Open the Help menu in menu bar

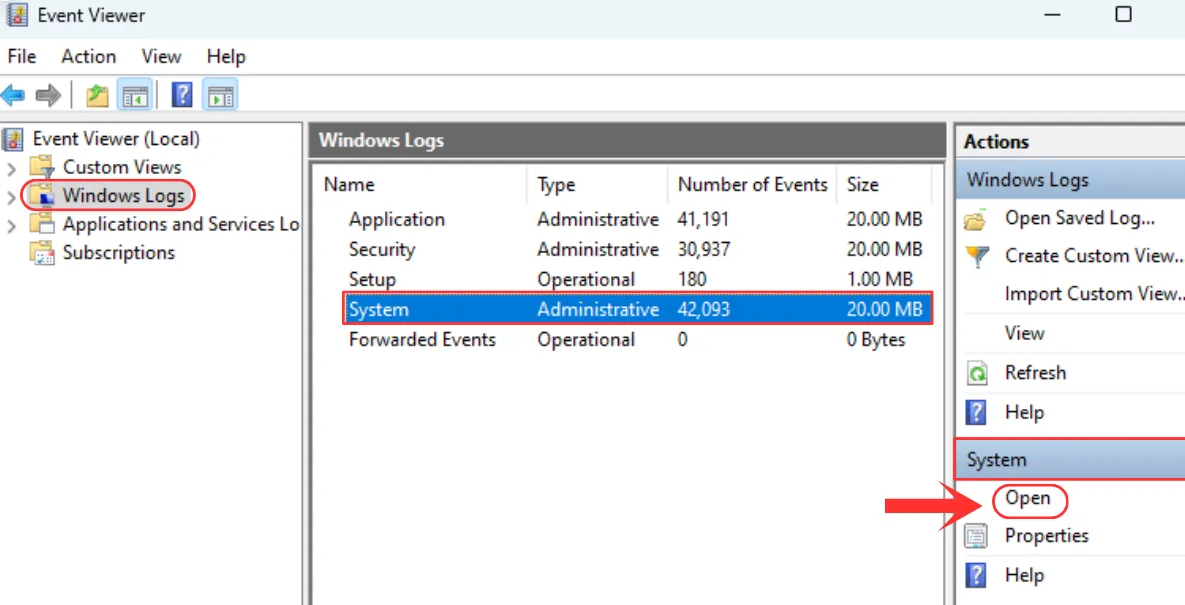point(226,57)
